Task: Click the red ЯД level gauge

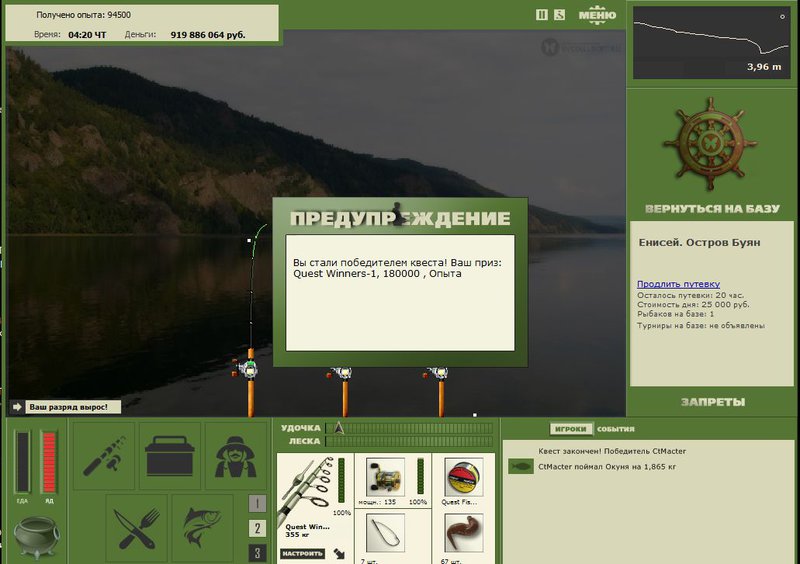Action: 49,462
